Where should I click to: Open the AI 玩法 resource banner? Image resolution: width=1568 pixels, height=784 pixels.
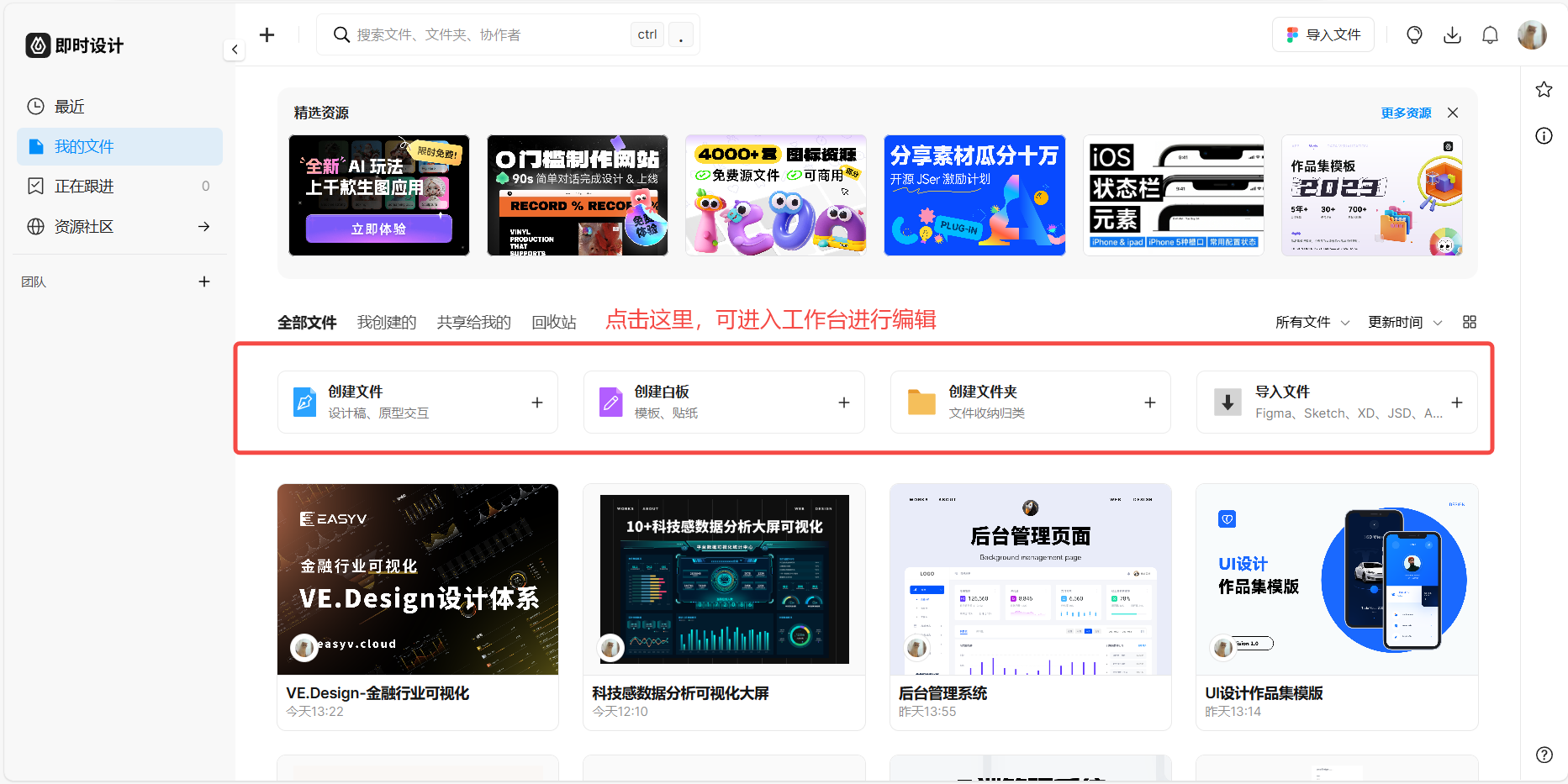coord(379,195)
